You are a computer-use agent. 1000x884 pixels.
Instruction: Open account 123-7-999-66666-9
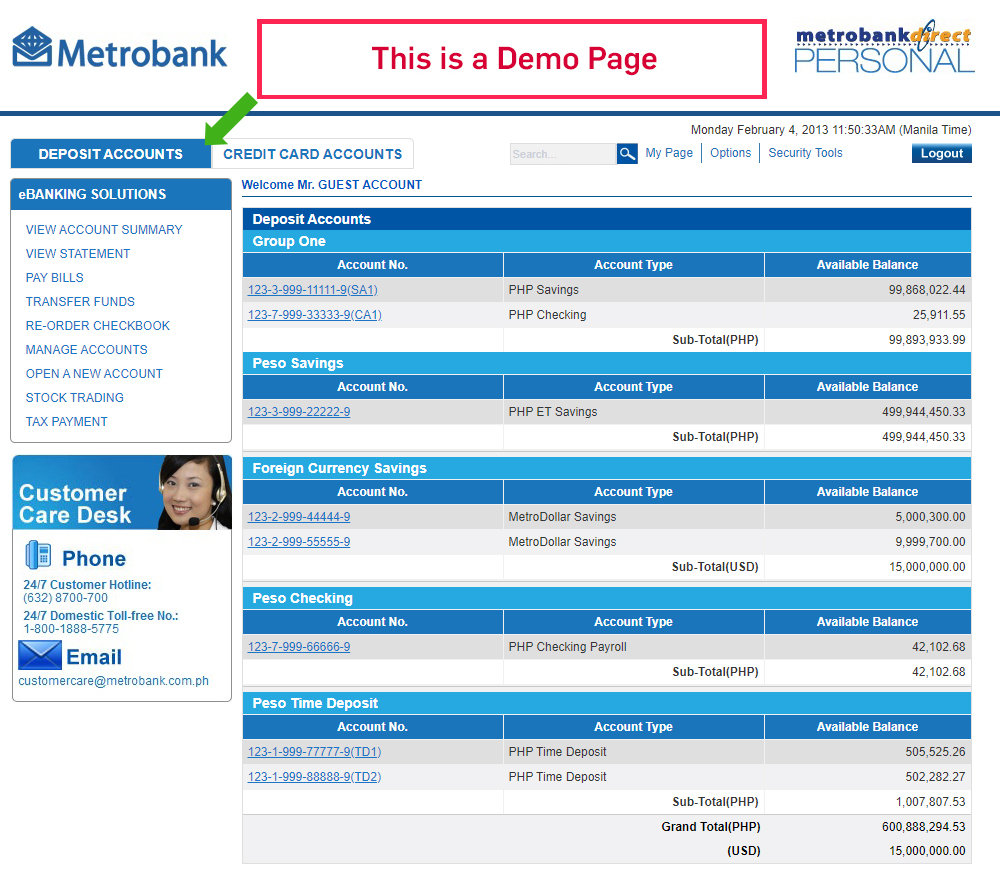[298, 647]
